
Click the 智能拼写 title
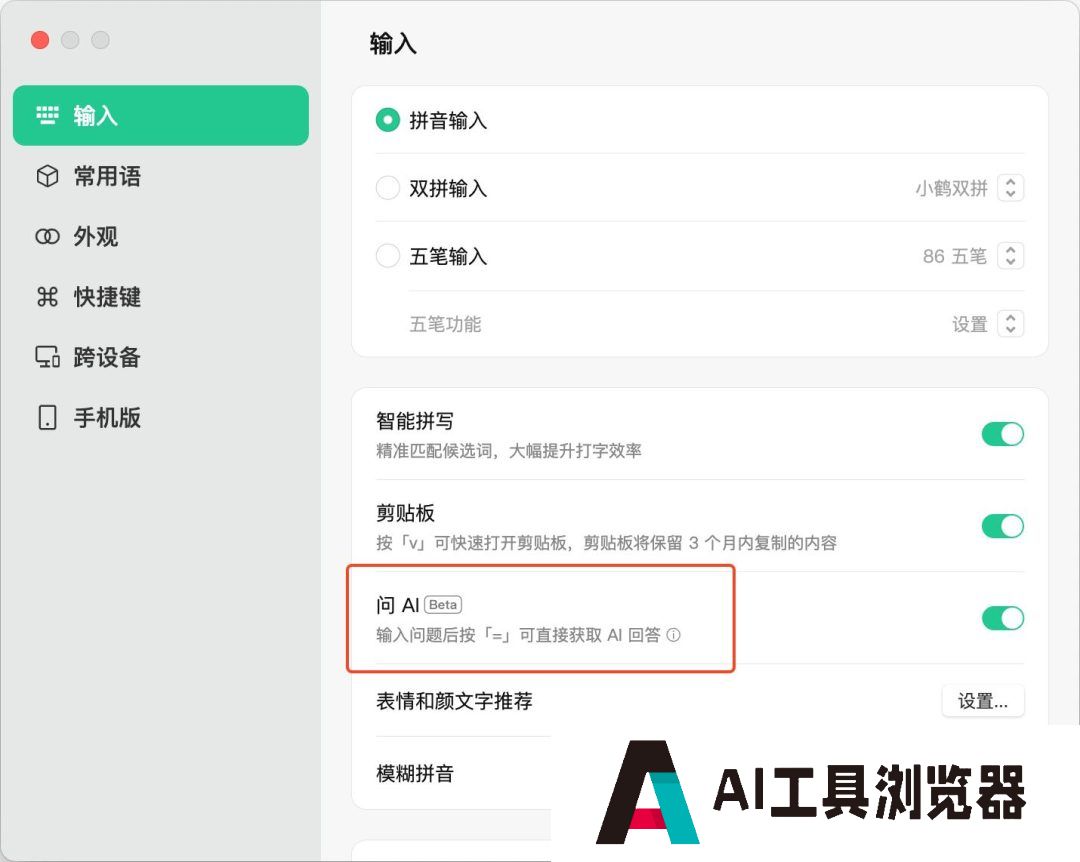pos(415,420)
